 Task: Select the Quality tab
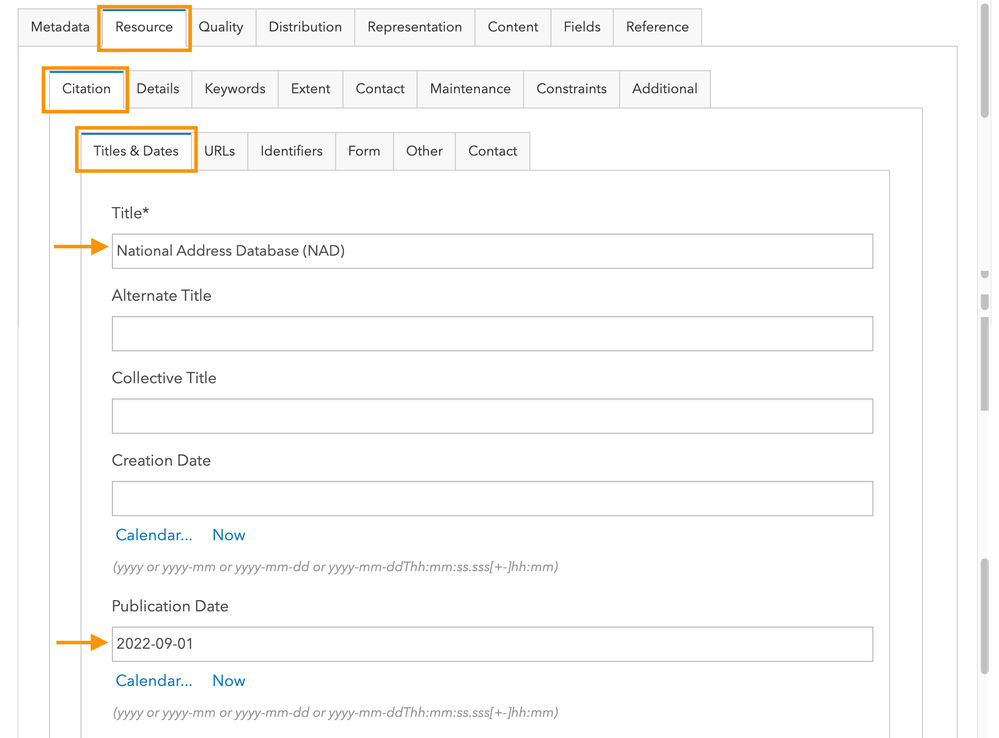click(x=221, y=27)
